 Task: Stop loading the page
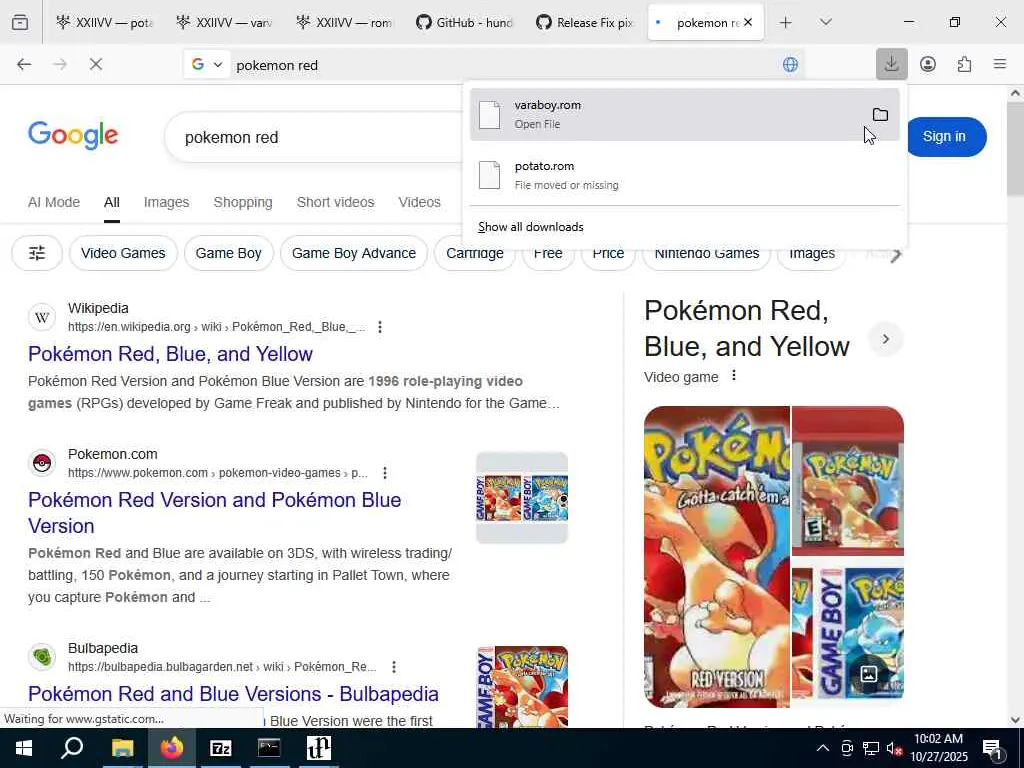pyautogui.click(x=95, y=64)
